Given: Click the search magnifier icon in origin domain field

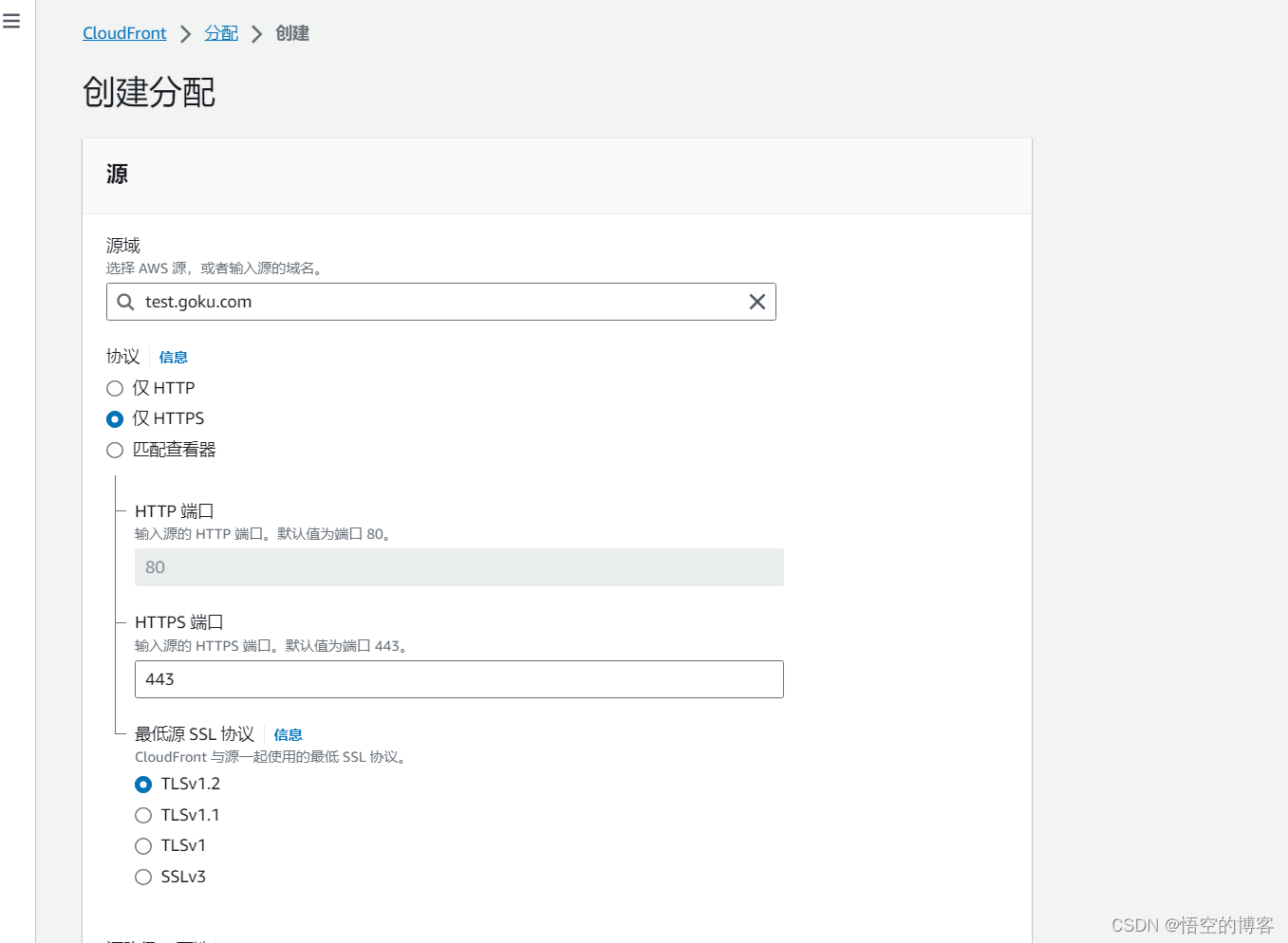Looking at the screenshot, I should [x=125, y=302].
